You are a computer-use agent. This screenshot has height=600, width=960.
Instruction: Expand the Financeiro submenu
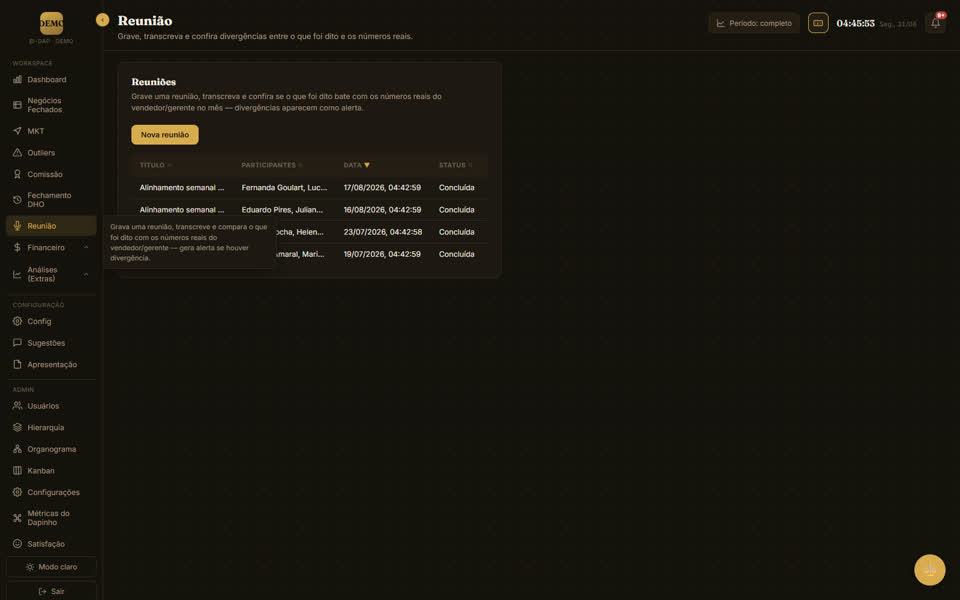(x=51, y=247)
